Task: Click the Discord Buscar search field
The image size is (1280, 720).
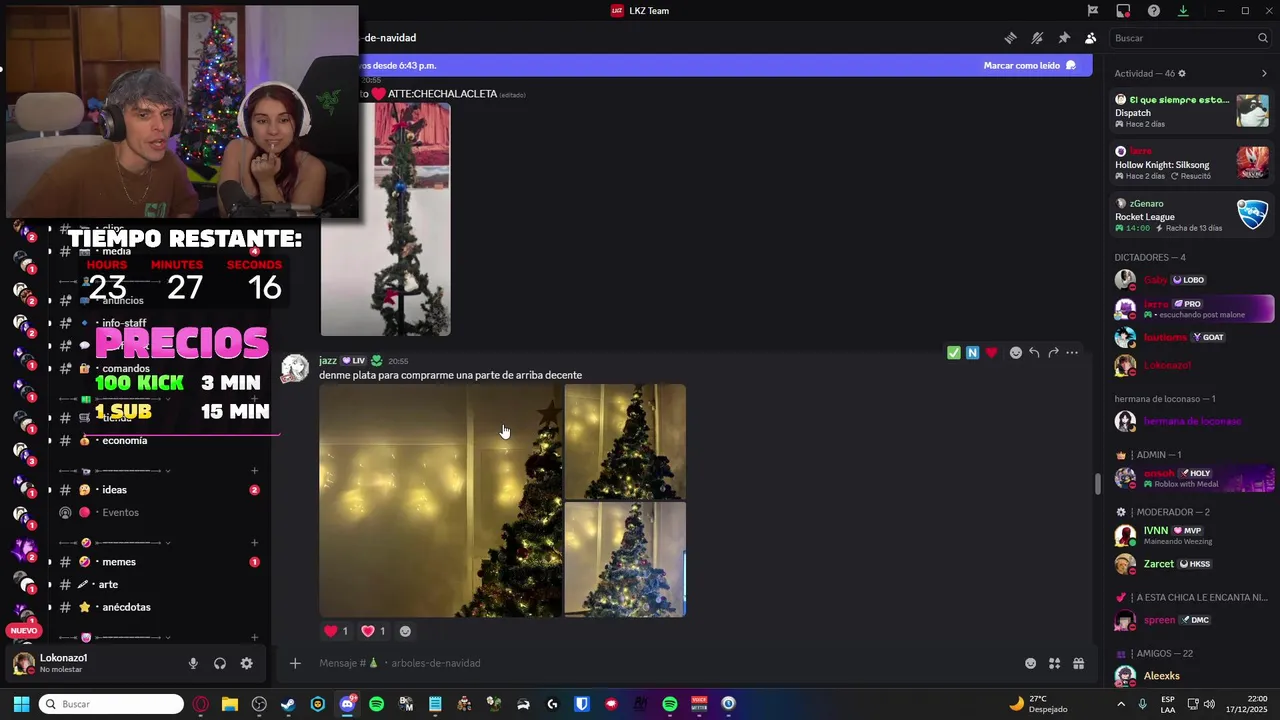Action: (1191, 38)
